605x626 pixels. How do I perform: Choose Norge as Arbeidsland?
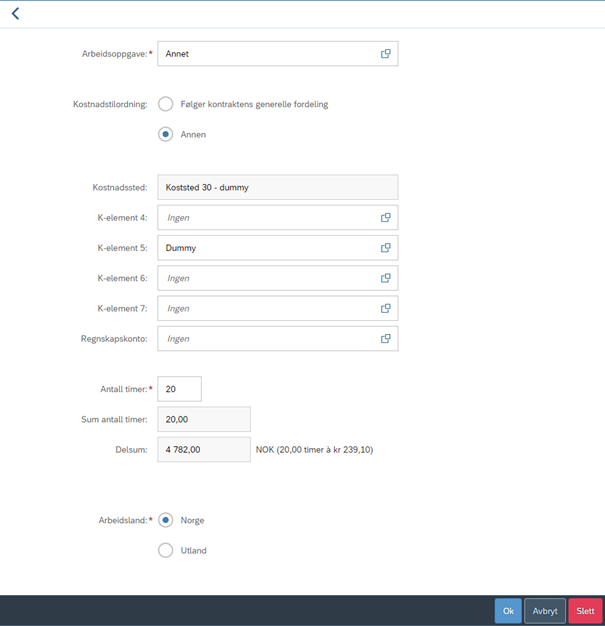[165, 520]
